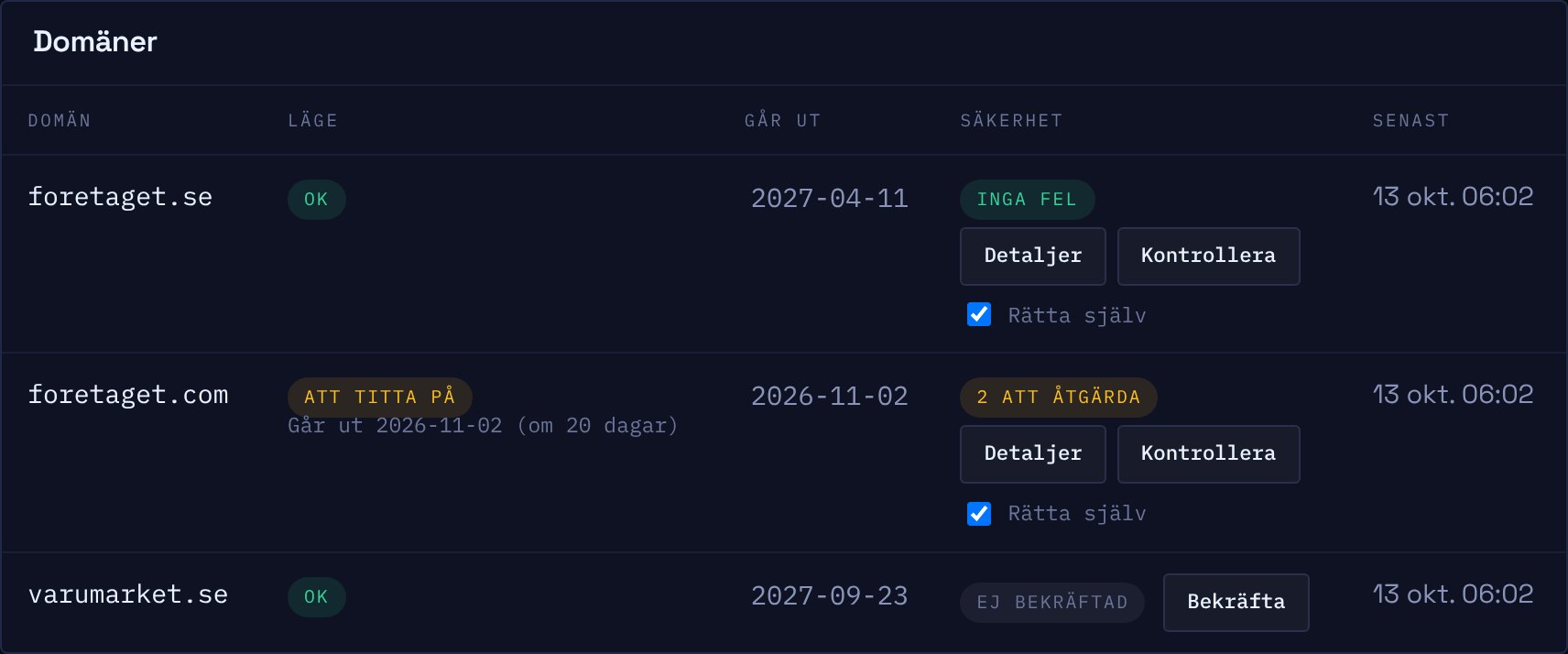Screen dimensions: 1568x654
Task: Click the expiry date 2026-11-02
Action: pyautogui.click(x=830, y=396)
